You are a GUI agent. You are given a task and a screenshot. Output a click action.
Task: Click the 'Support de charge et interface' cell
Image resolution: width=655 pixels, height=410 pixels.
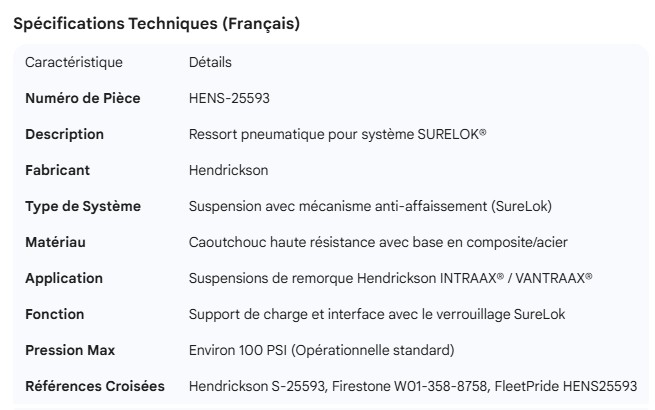(x=377, y=314)
